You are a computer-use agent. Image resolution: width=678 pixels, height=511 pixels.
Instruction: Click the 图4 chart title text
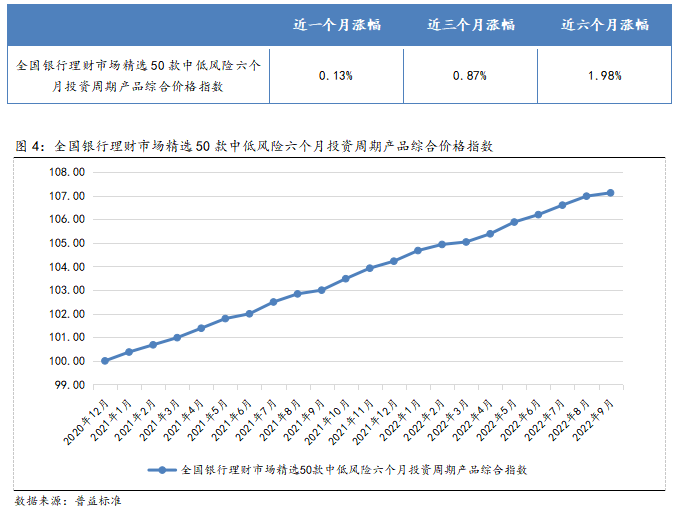pyautogui.click(x=255, y=146)
